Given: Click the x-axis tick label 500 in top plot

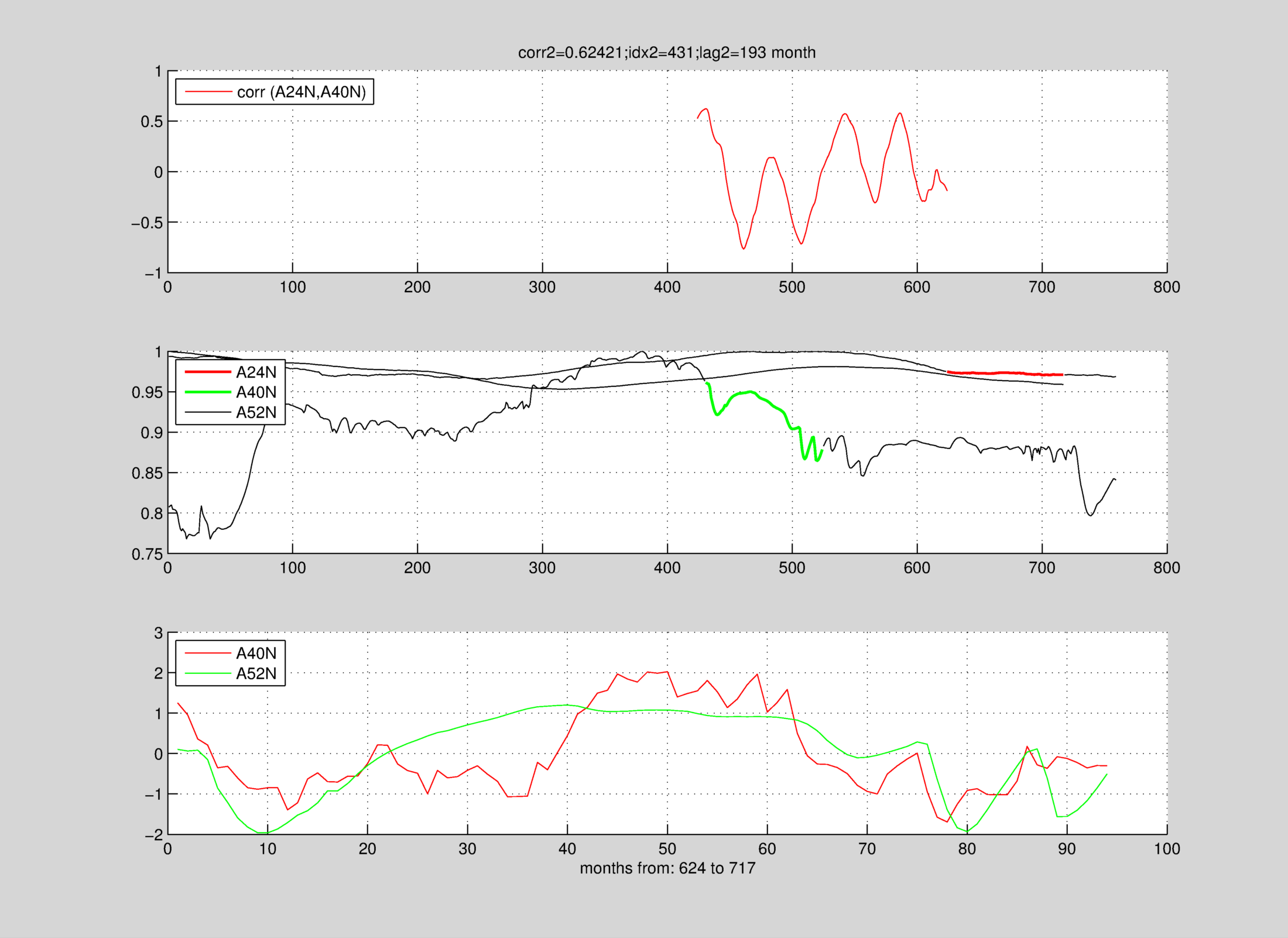Looking at the screenshot, I should 792,287.
